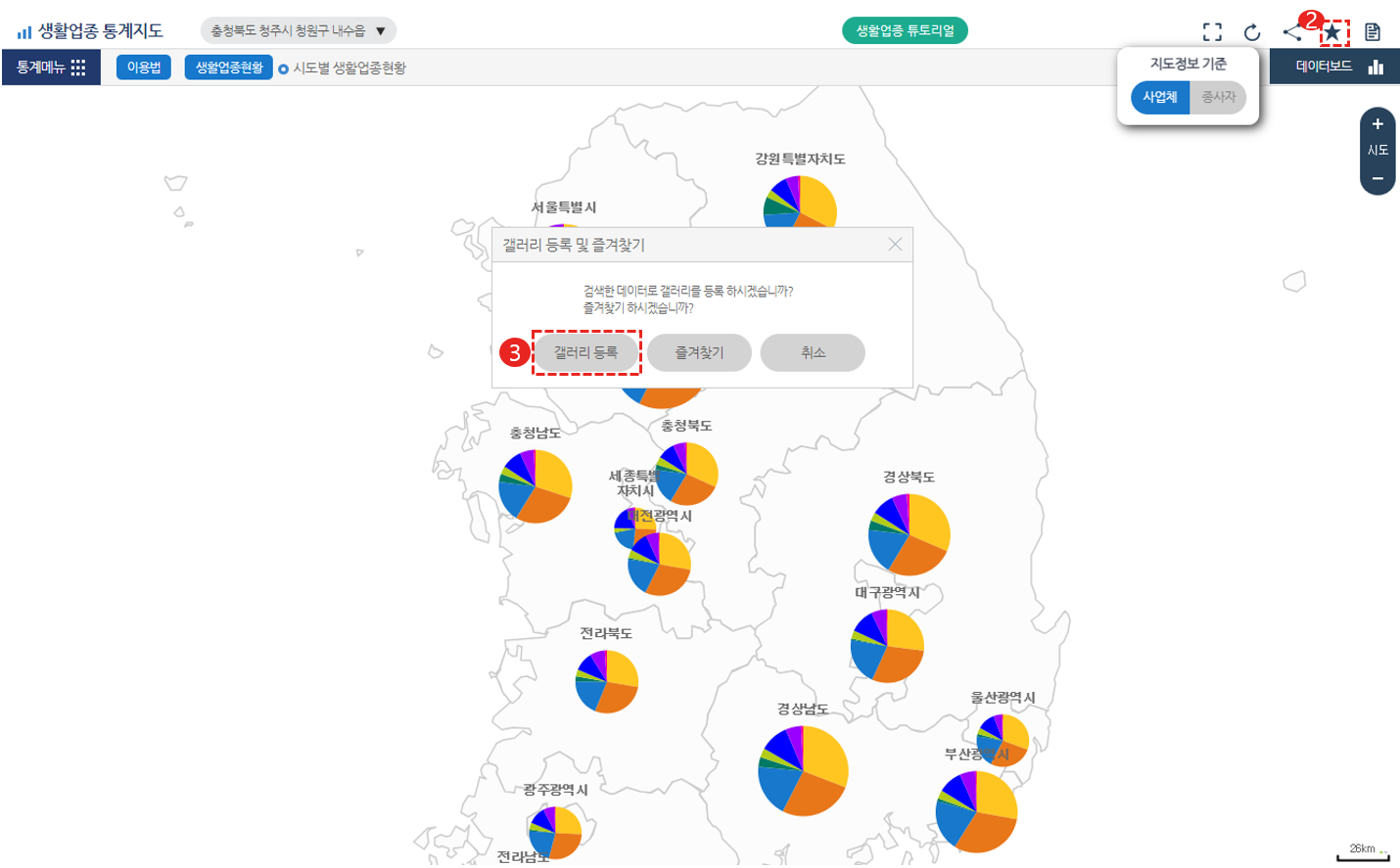Viewport: 1400px width, 868px height.
Task: Click the refresh map icon
Action: (x=1252, y=30)
